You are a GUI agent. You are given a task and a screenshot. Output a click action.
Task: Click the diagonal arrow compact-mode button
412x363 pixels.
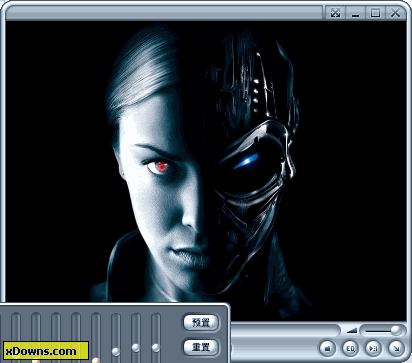[x=396, y=348]
